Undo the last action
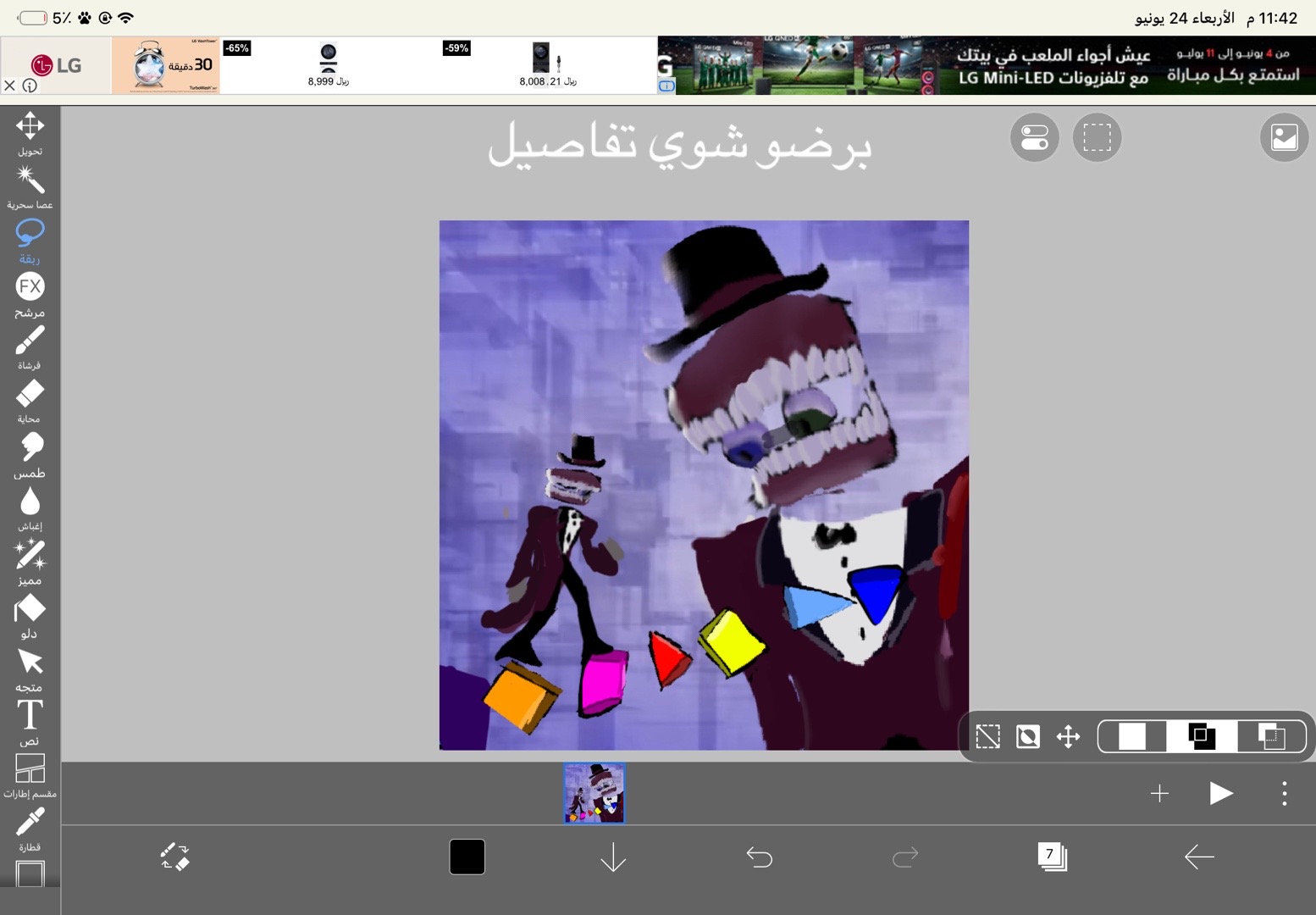1316x915 pixels. [x=759, y=857]
